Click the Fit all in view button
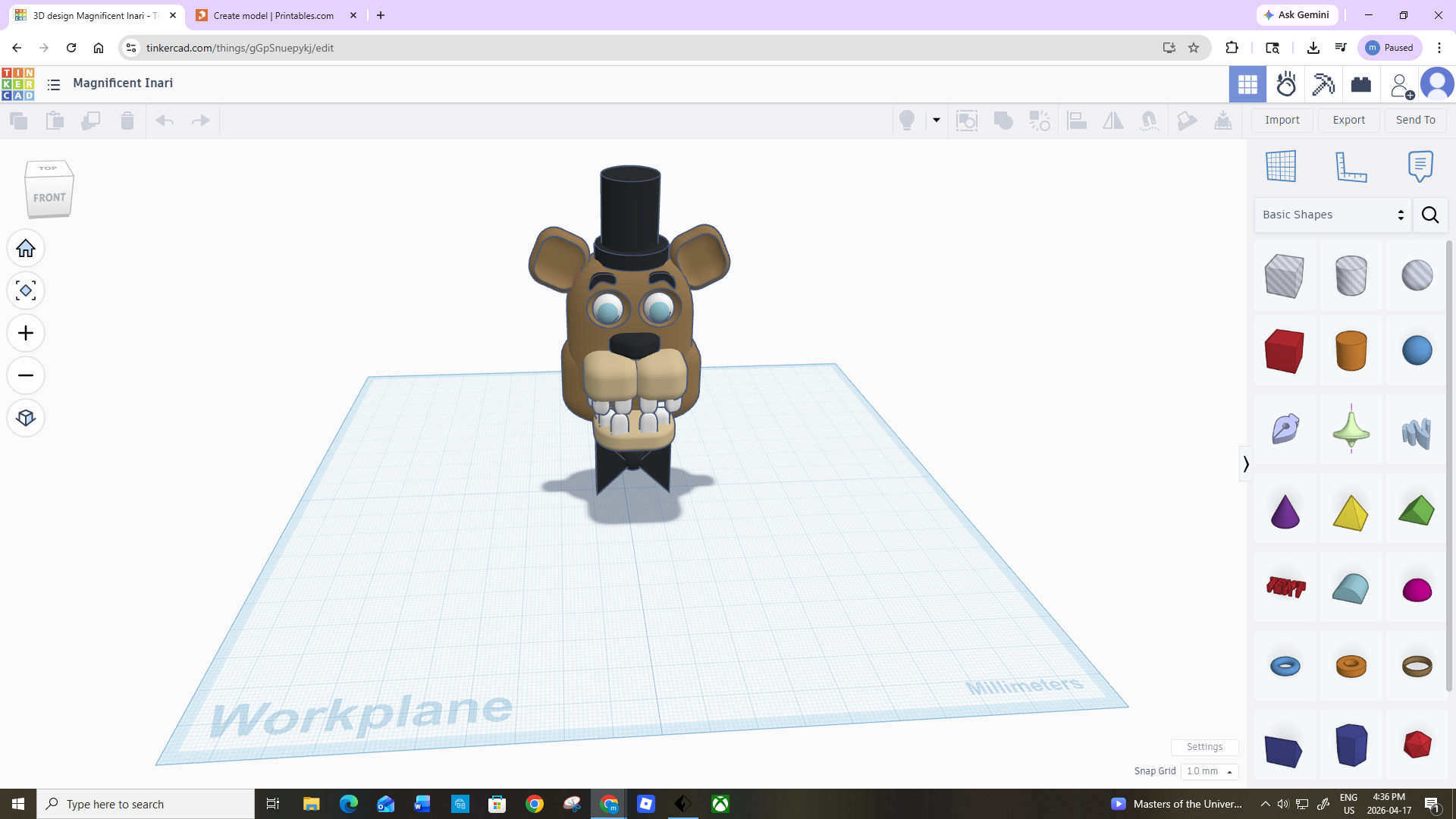 click(x=26, y=290)
